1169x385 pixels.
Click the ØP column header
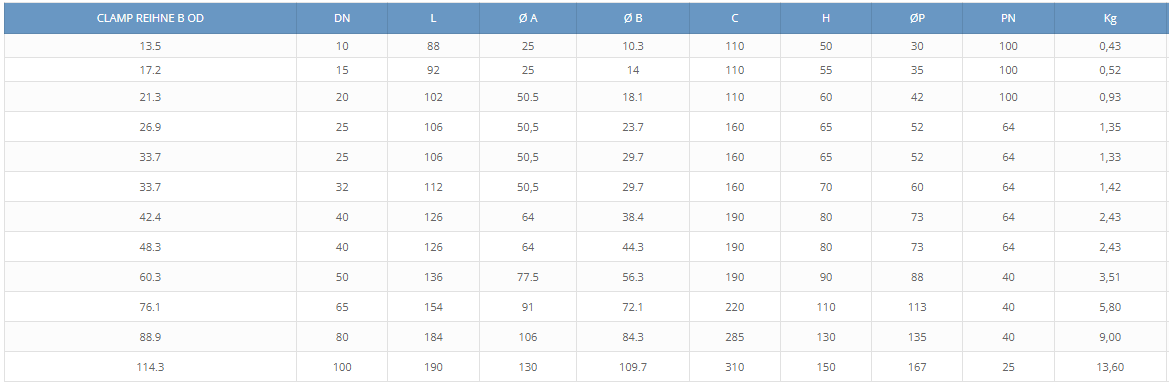[x=917, y=19]
